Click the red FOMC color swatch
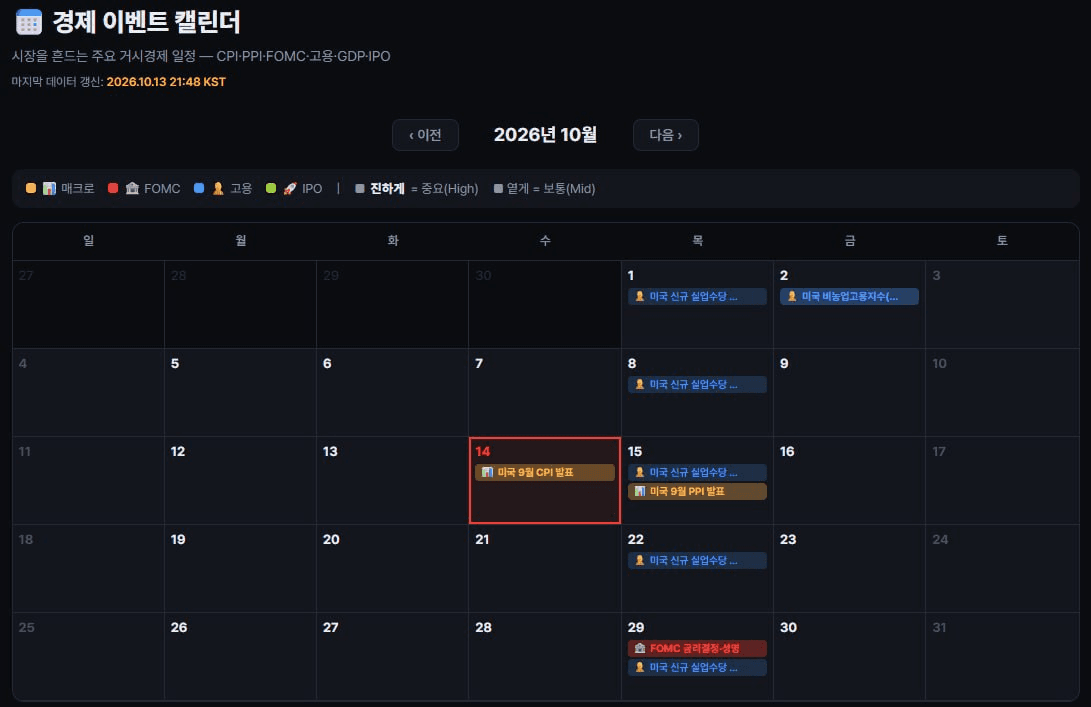This screenshot has height=707, width=1091. [113, 189]
